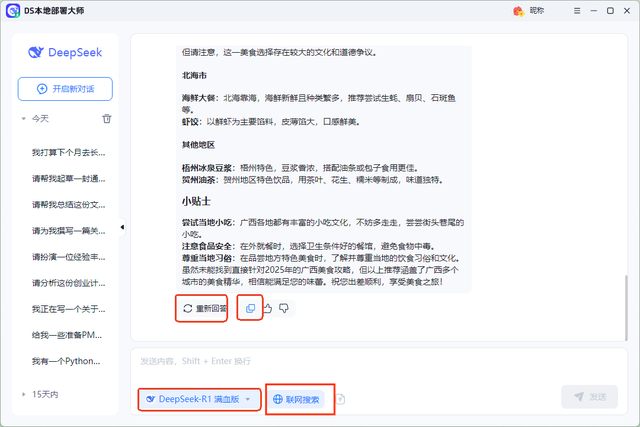Click the 其他地区 heading in the answer

(x=198, y=145)
